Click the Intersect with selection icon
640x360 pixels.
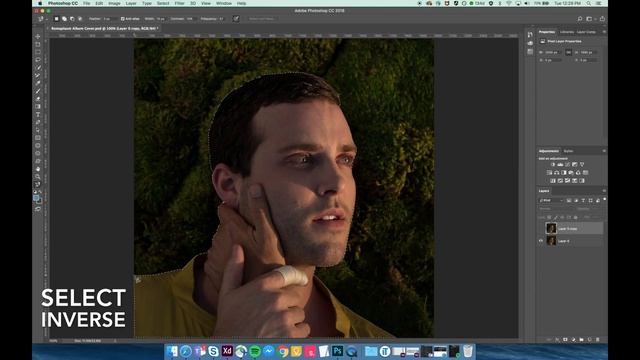tap(80, 19)
